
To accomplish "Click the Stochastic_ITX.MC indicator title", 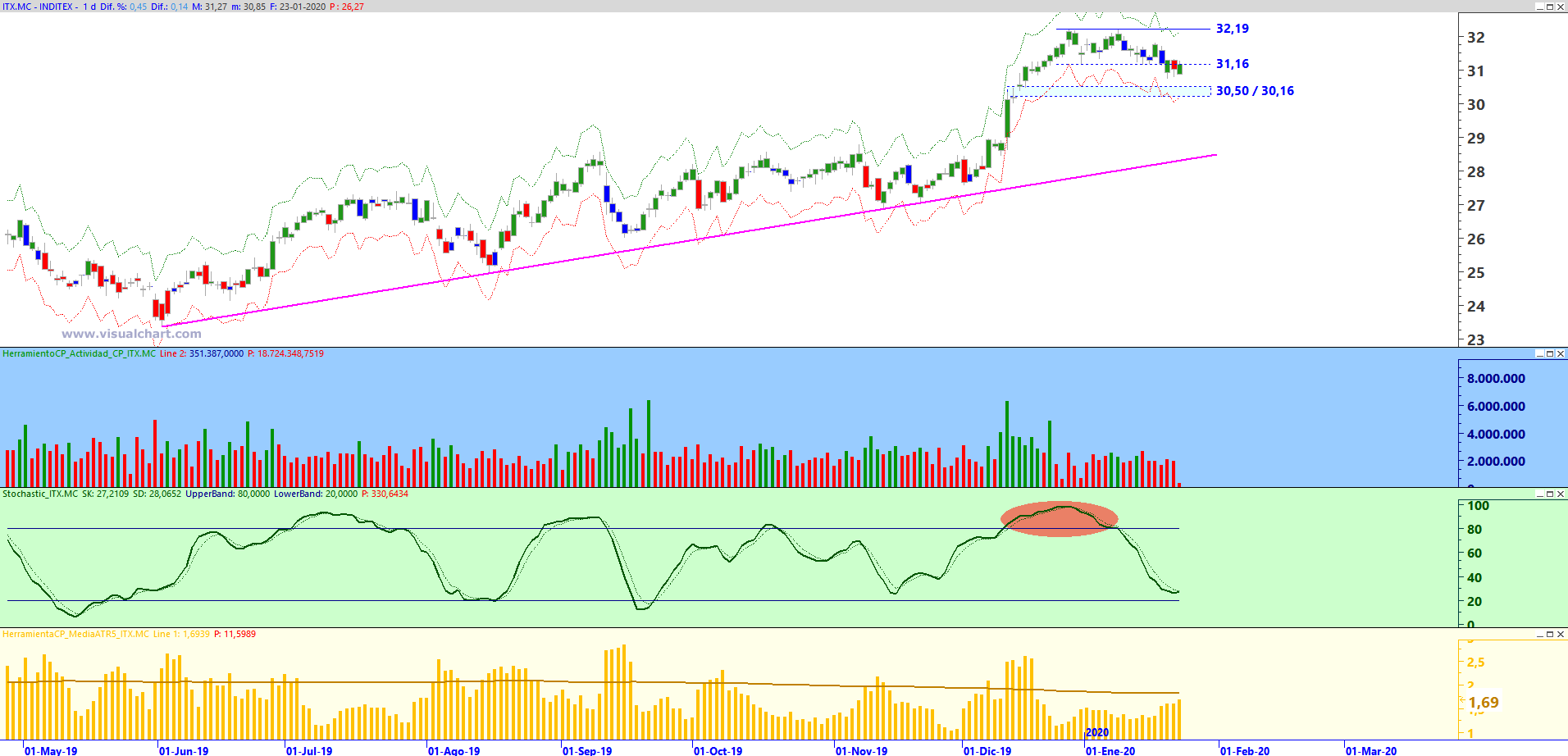I will 40,494.
